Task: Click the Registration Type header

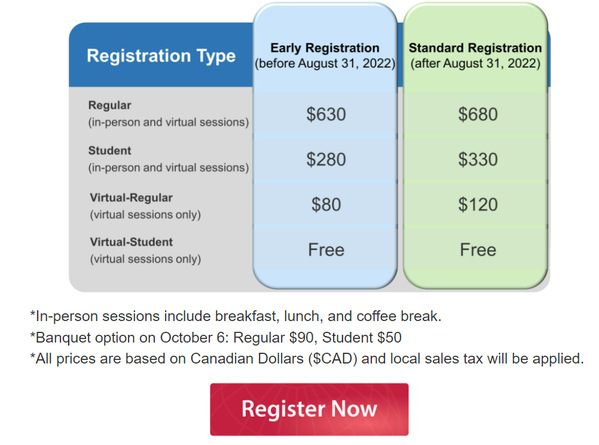Action: 161,56
